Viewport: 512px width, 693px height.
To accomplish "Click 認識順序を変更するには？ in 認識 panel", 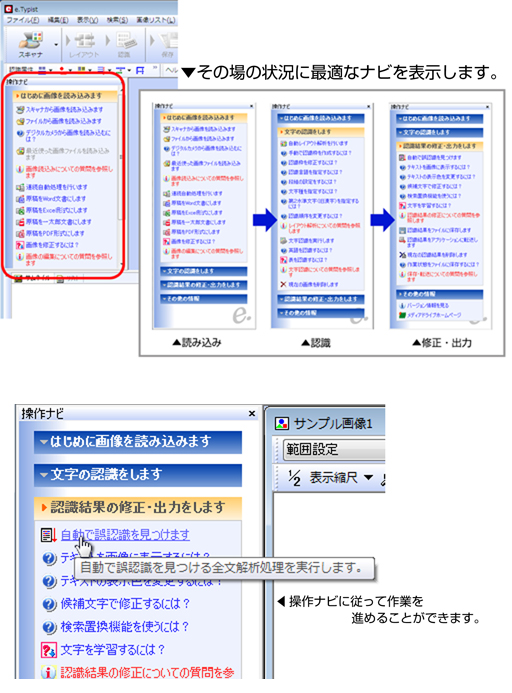I will (x=315, y=216).
